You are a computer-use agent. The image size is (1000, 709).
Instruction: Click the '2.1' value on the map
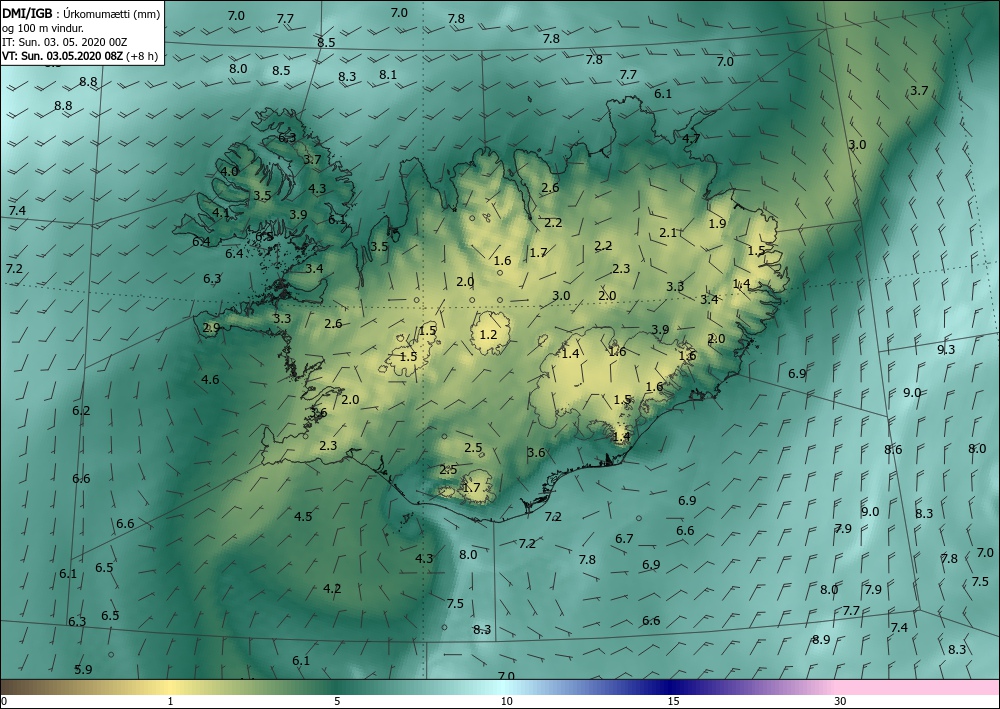tap(668, 233)
